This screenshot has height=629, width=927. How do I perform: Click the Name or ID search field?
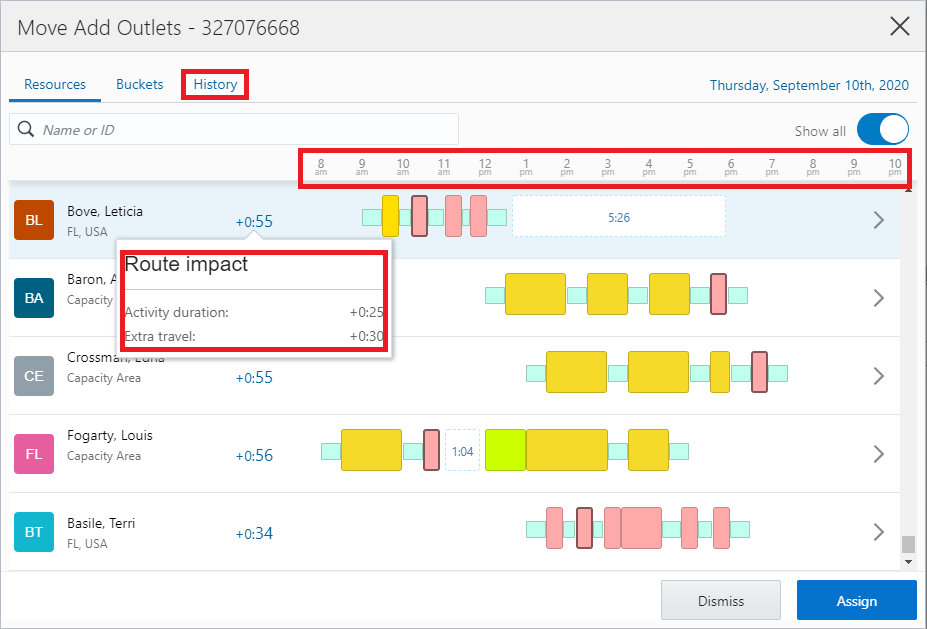230,129
